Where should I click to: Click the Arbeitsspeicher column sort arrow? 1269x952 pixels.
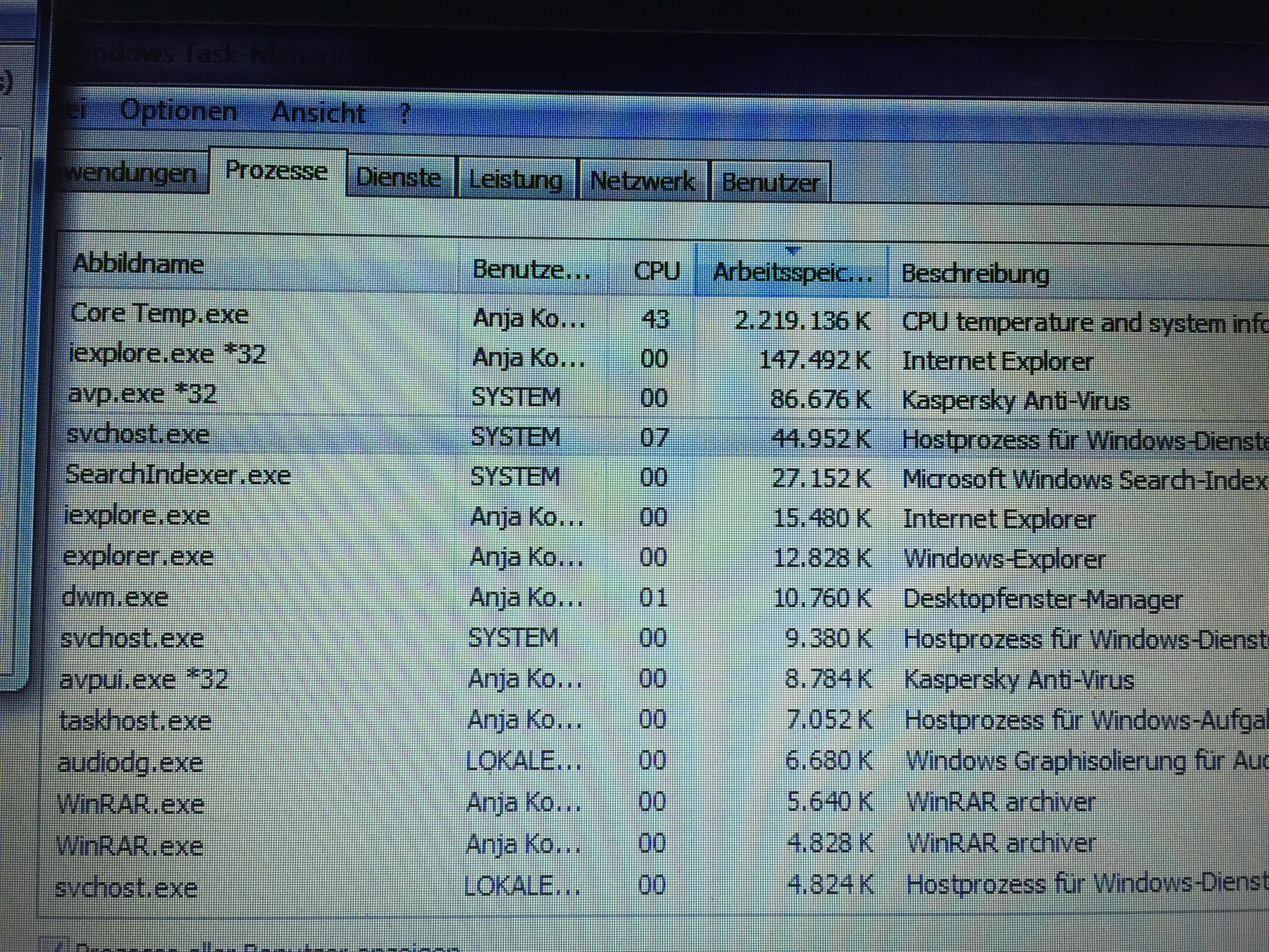coord(792,251)
